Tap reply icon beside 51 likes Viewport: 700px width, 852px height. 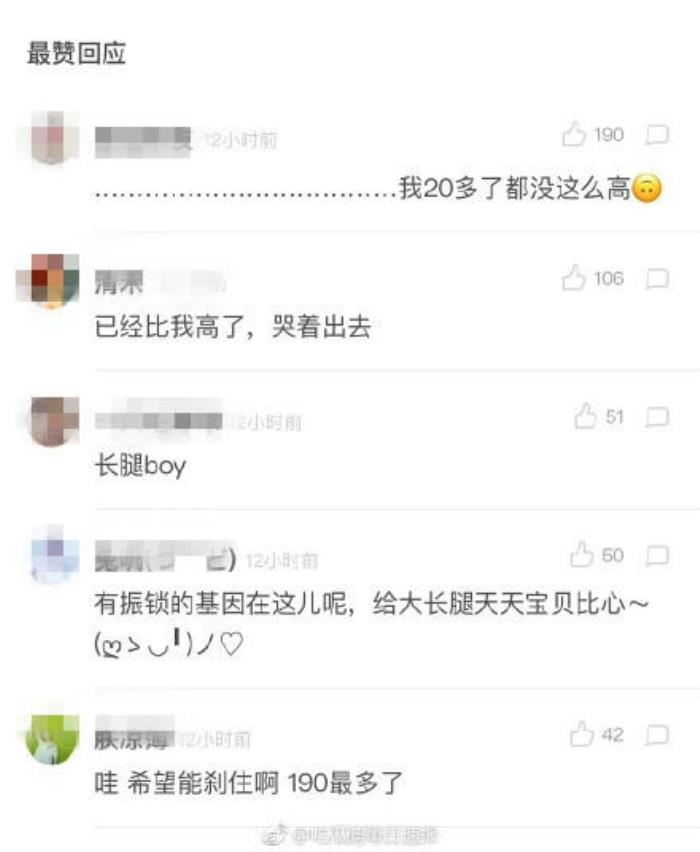[x=657, y=417]
